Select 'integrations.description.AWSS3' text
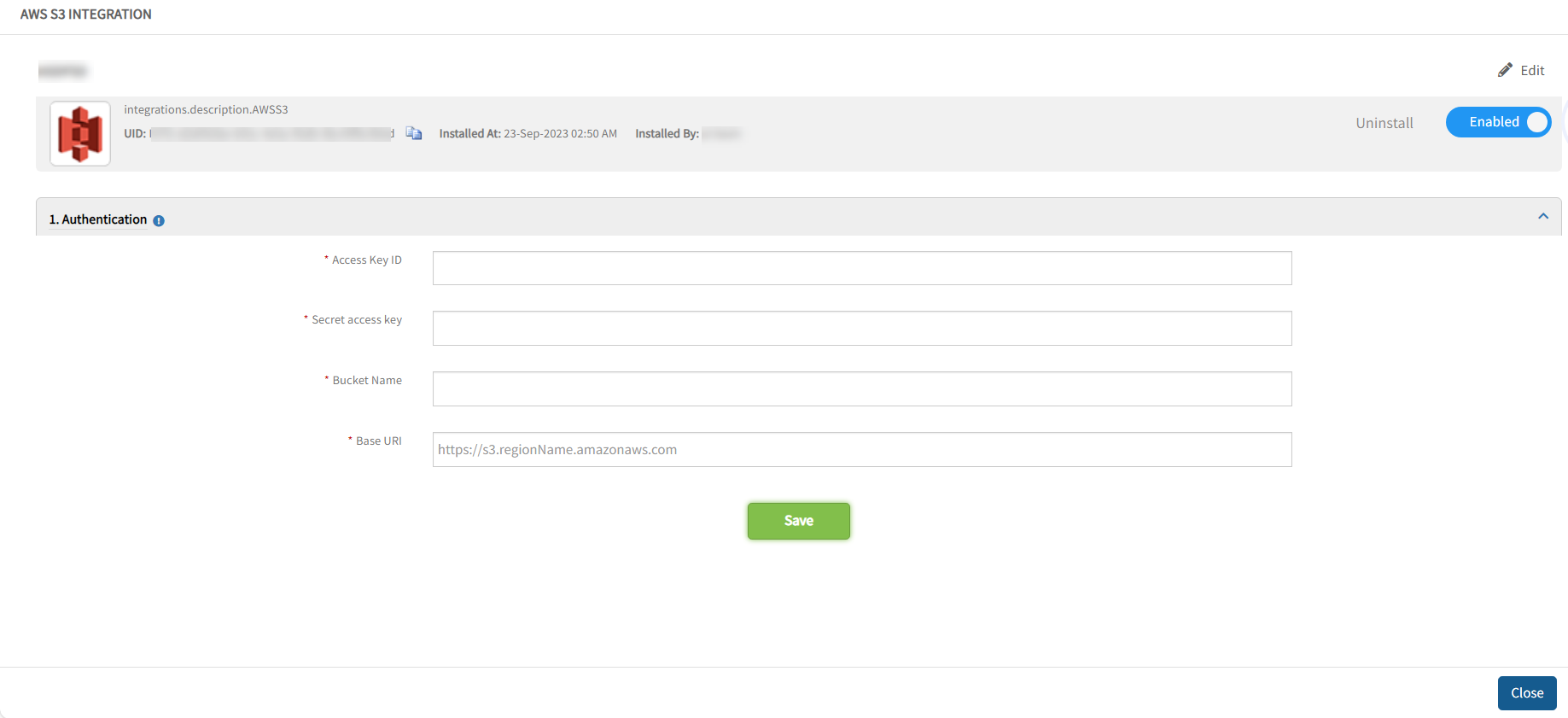The height and width of the screenshot is (718, 1568). coord(206,109)
